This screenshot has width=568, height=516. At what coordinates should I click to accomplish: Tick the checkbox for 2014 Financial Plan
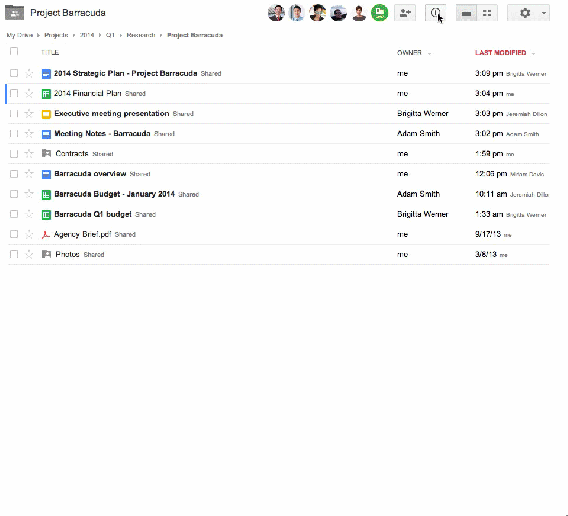[x=14, y=93]
